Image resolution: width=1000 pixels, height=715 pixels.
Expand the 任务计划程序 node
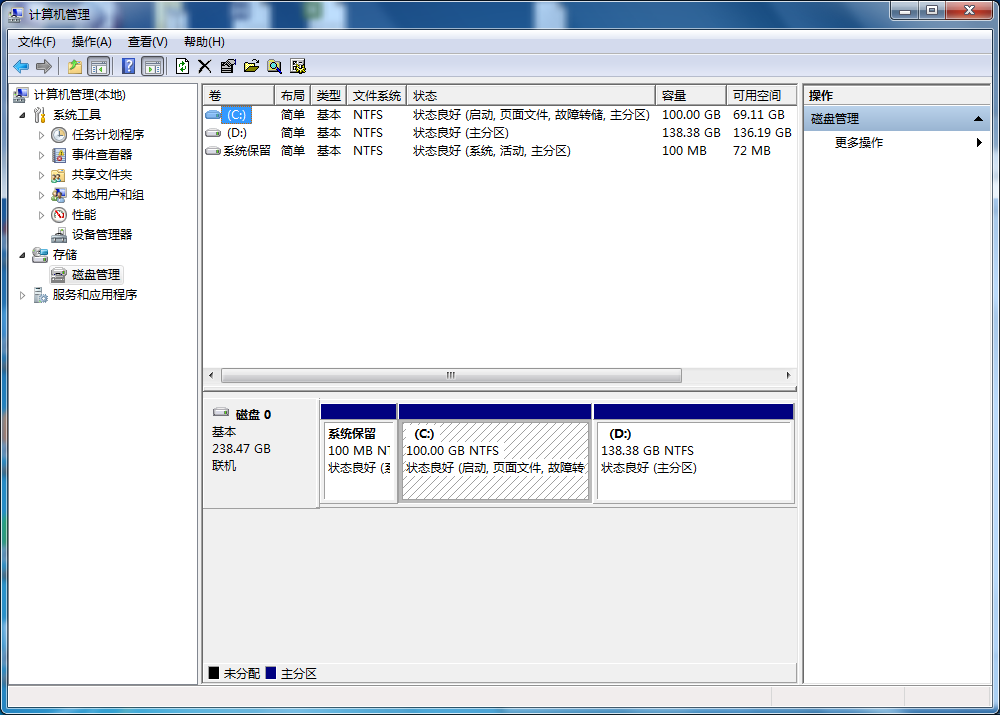(x=41, y=135)
